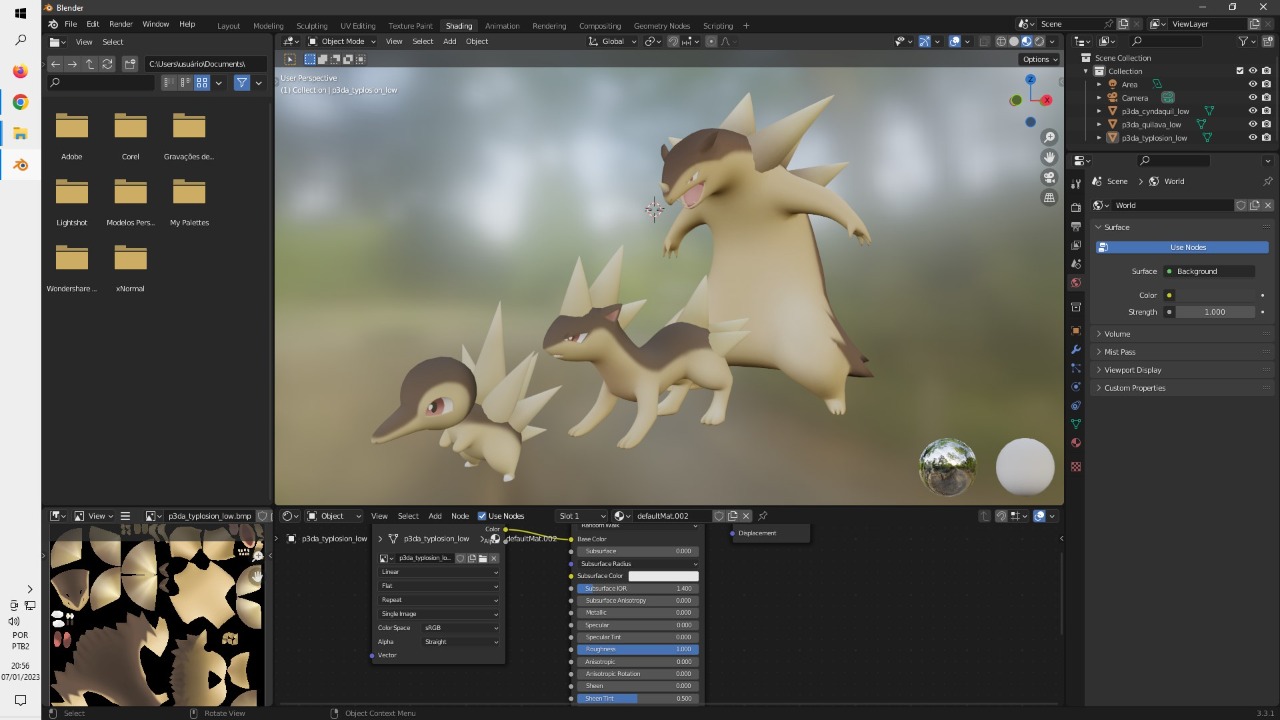The image size is (1280, 720).
Task: Toggle the Collection exclude checkbox in outliner
Action: point(1240,71)
